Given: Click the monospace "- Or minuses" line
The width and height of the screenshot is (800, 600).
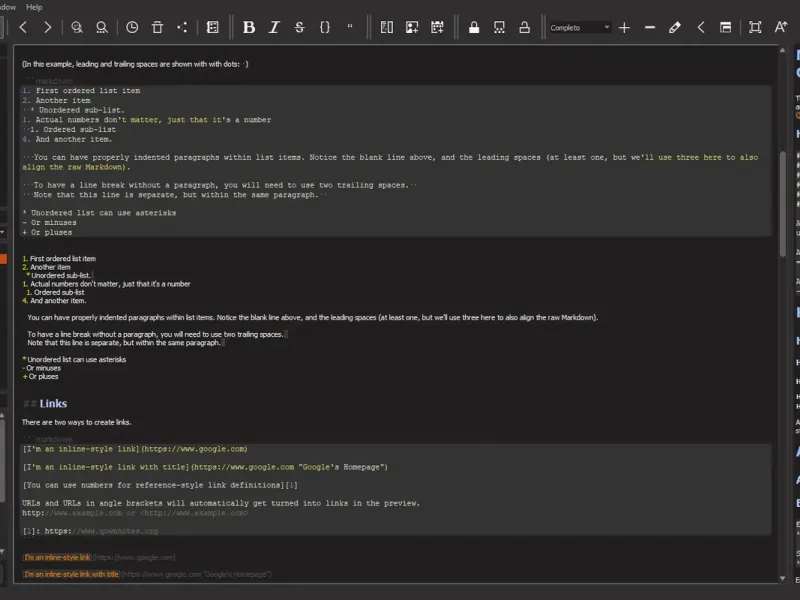Looking at the screenshot, I should pyautogui.click(x=49, y=222).
